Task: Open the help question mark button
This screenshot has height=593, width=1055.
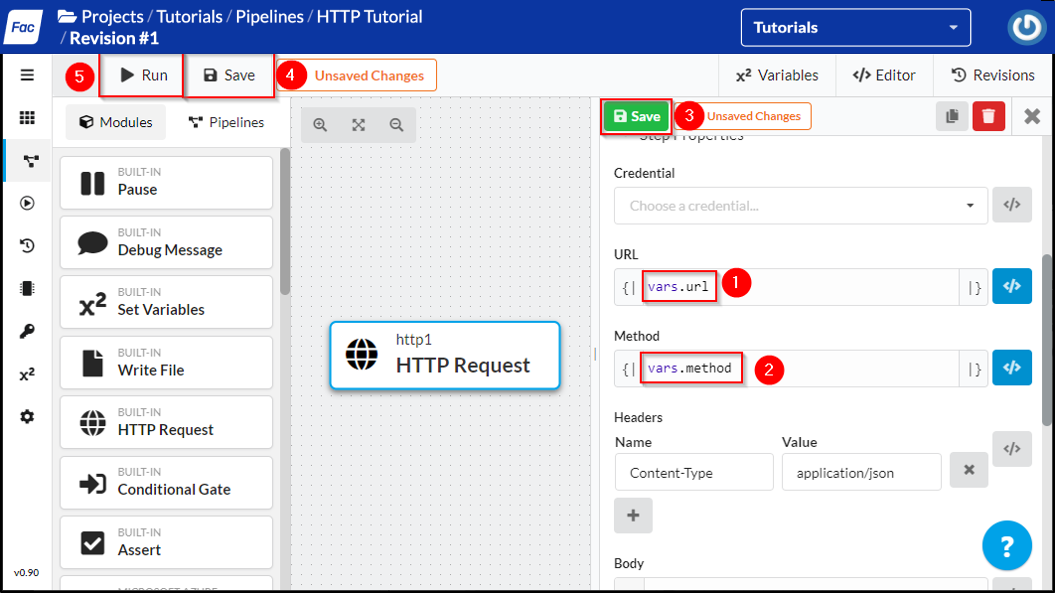Action: (x=1006, y=546)
